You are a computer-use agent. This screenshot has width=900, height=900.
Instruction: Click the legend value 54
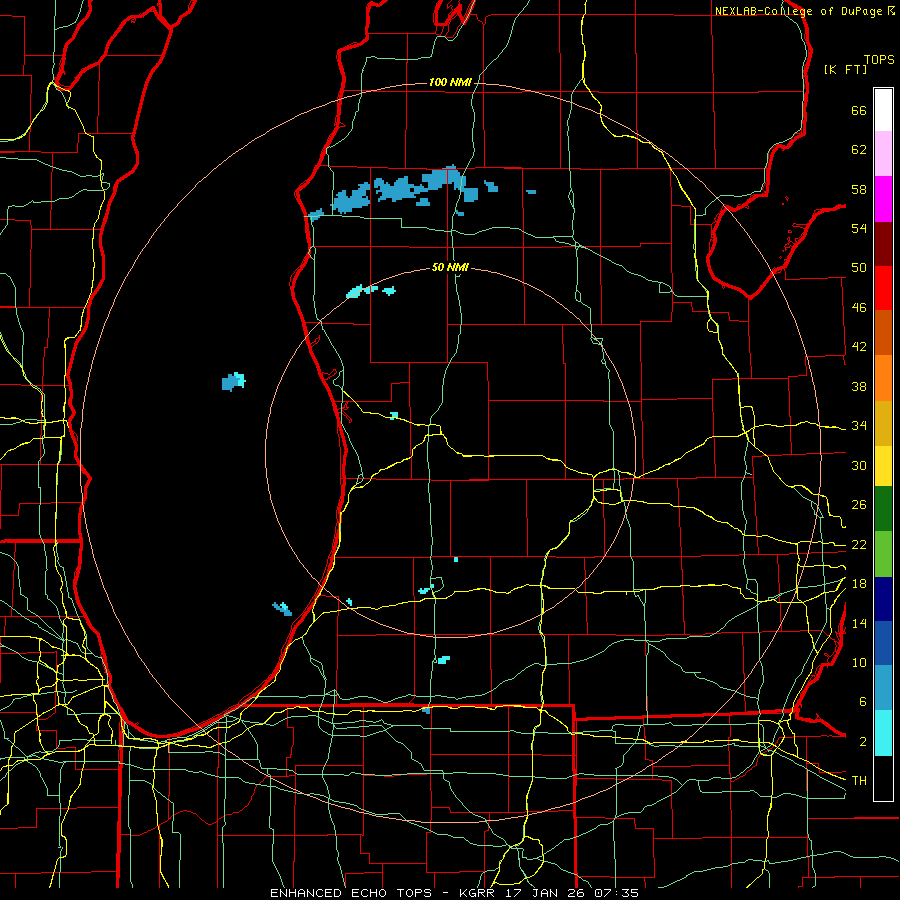tap(859, 228)
